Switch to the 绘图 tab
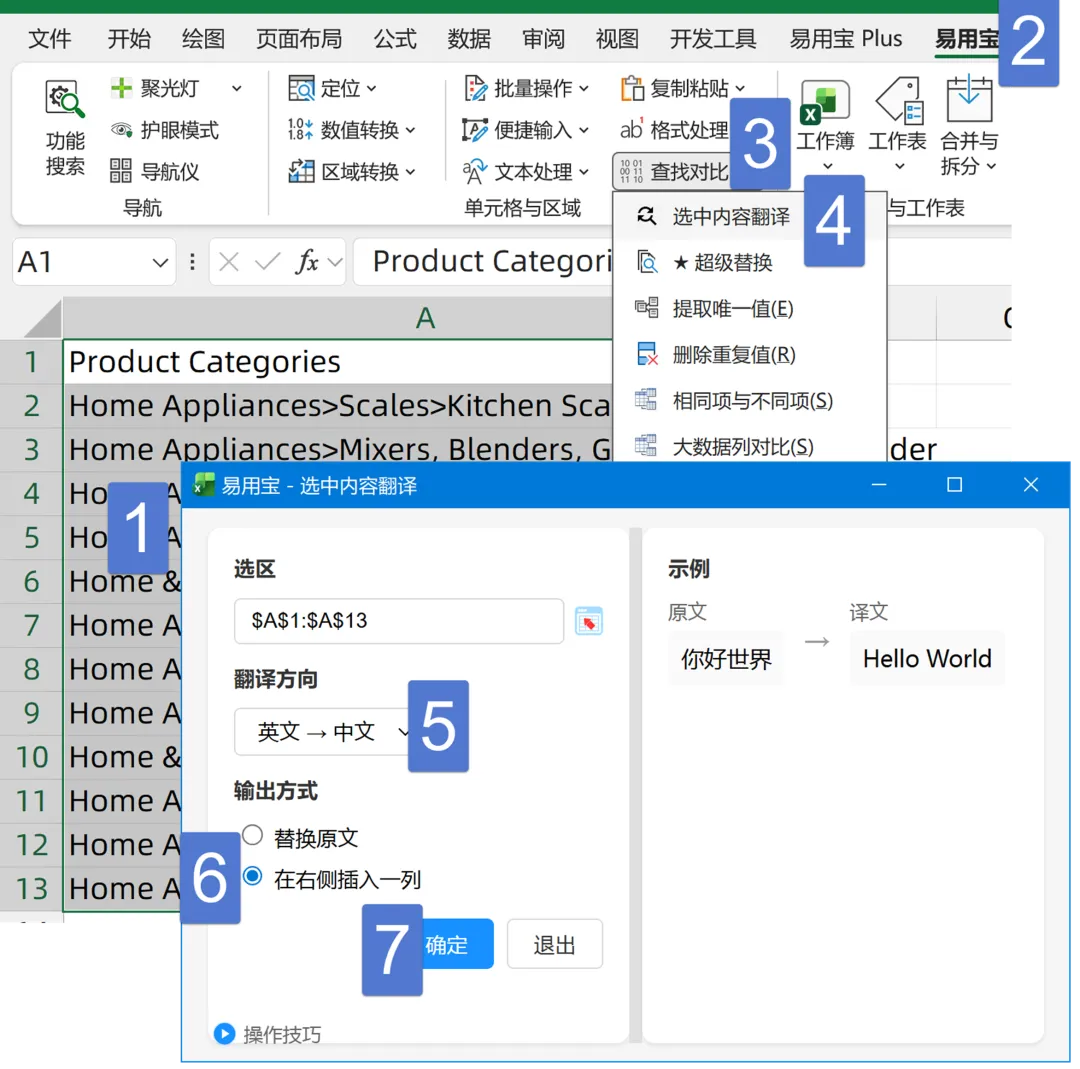 pyautogui.click(x=203, y=39)
